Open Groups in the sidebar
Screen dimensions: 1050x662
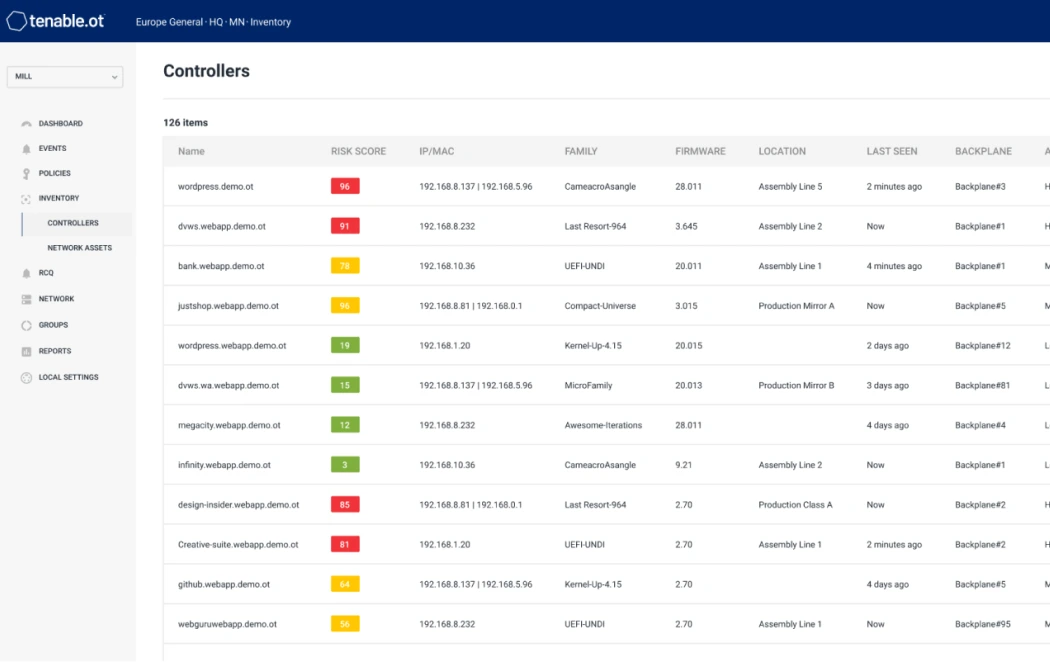(54, 325)
